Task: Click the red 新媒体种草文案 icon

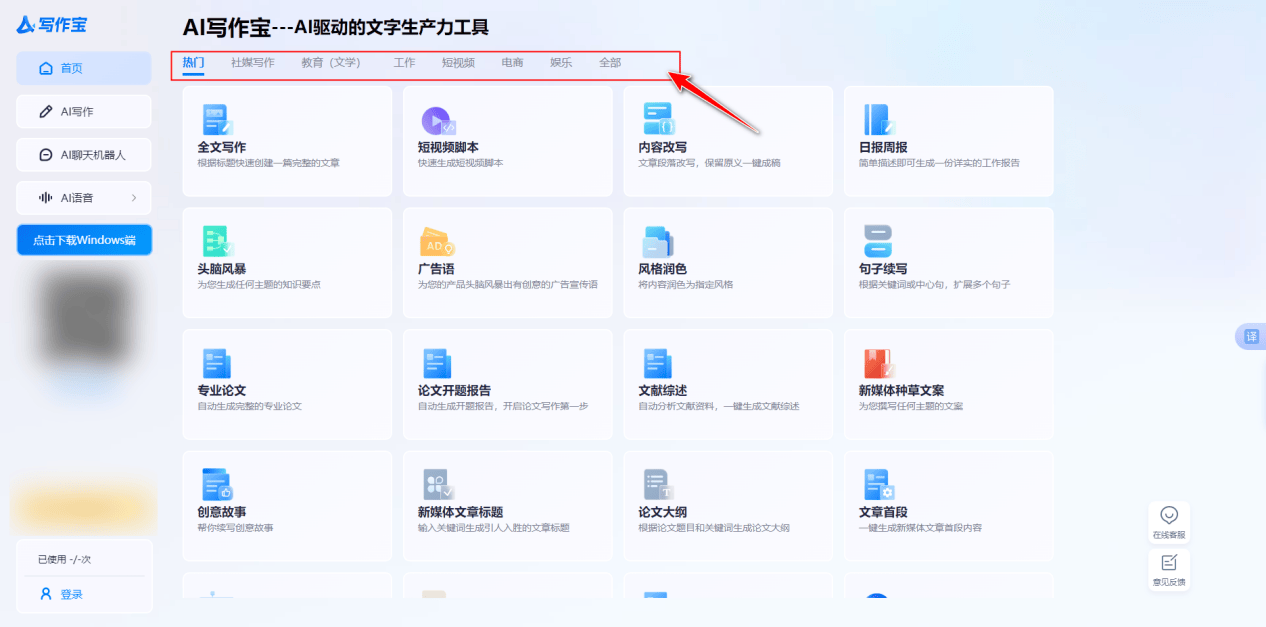Action: [878, 364]
